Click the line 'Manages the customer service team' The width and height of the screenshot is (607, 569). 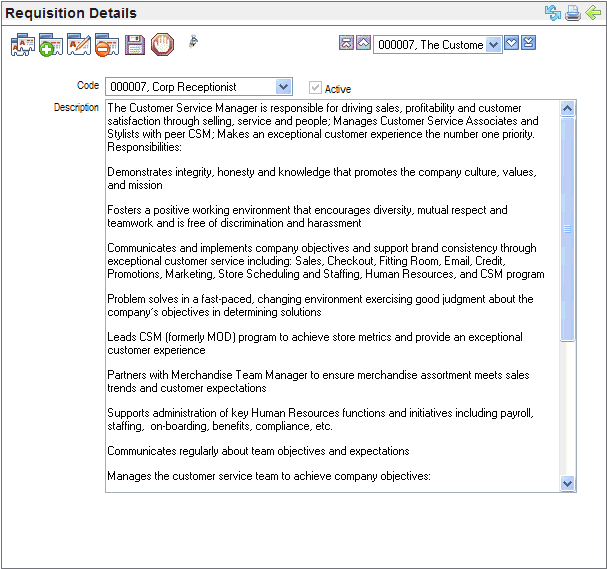269,476
